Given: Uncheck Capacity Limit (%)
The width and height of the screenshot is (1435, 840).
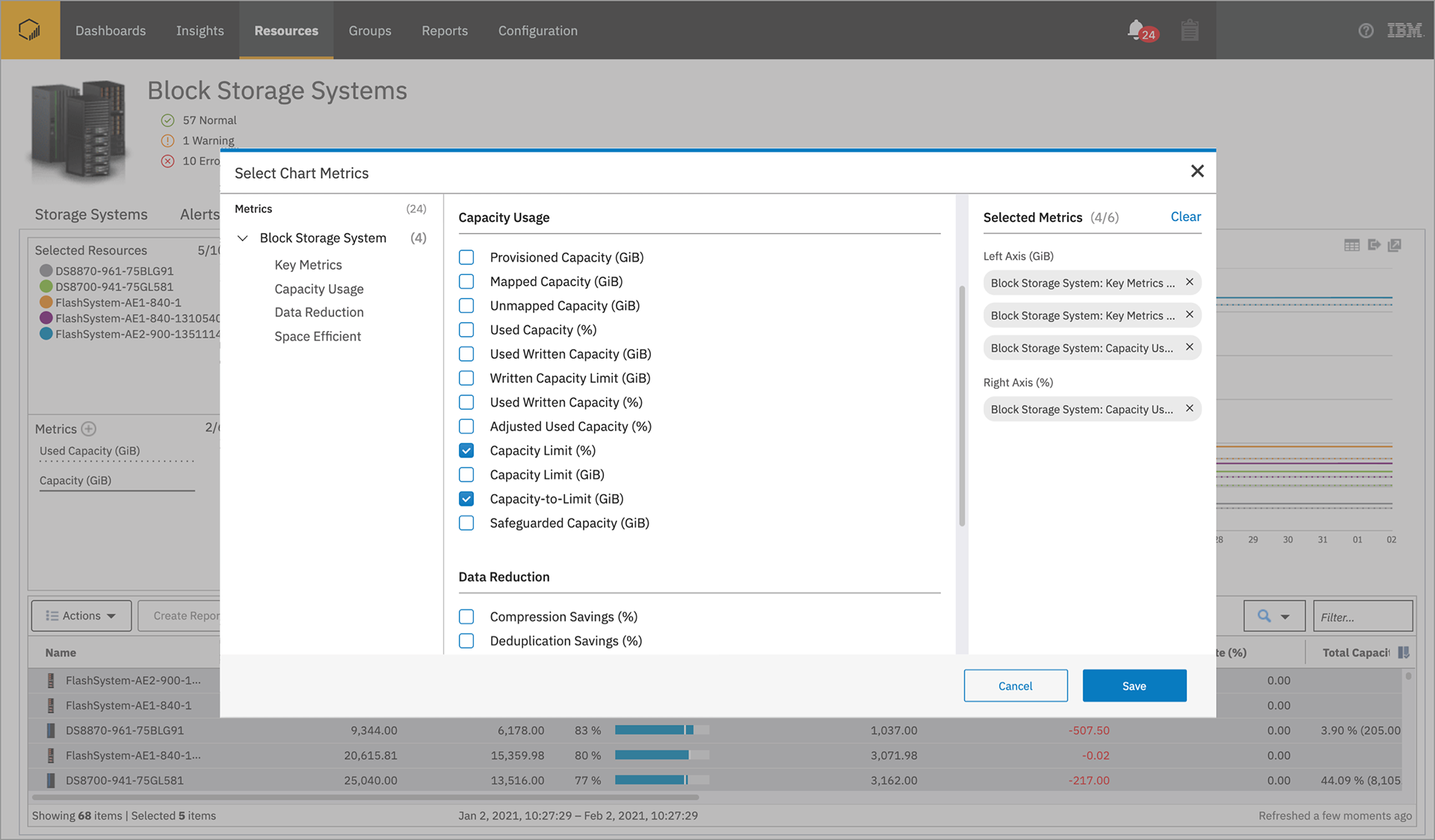Looking at the screenshot, I should (466, 451).
